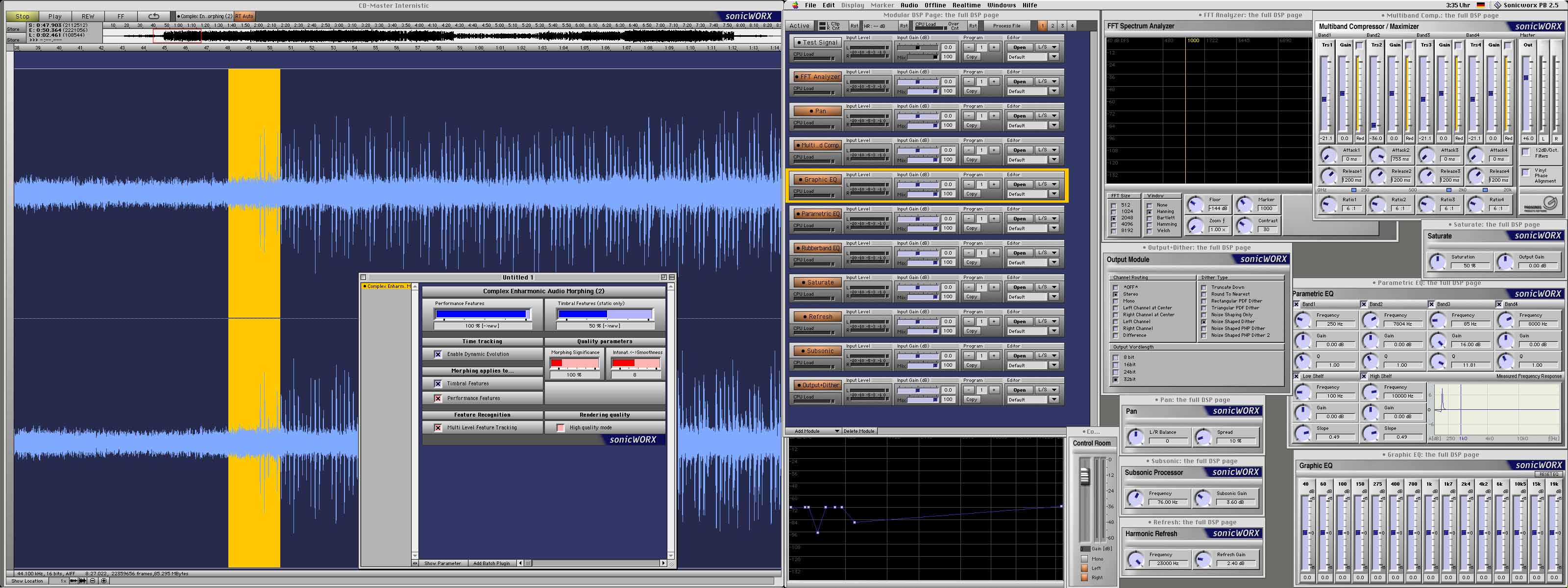Click the left-right arrows icon beside Show Parameter

click(415, 563)
